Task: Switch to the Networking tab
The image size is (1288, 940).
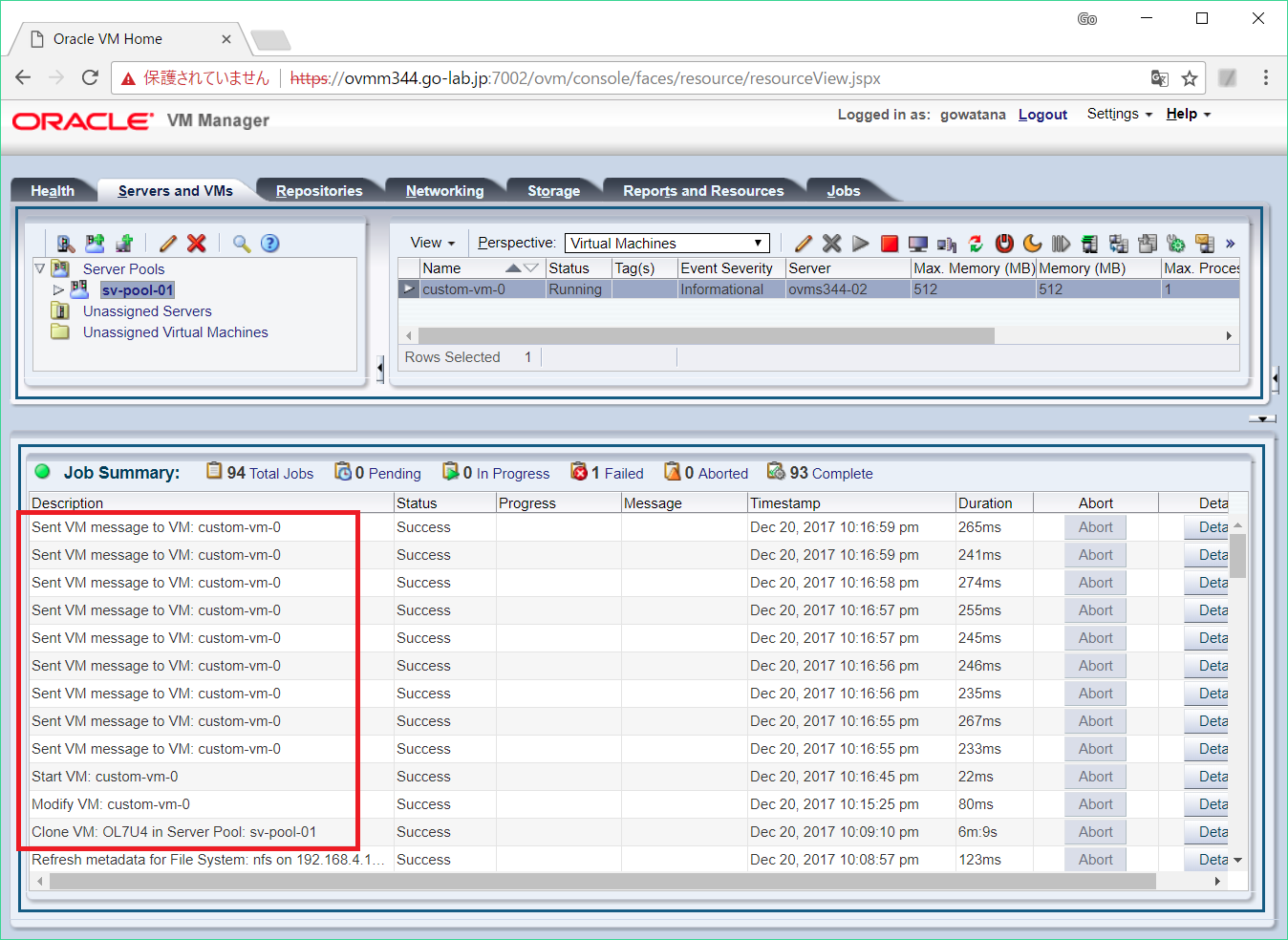Action: (x=444, y=191)
